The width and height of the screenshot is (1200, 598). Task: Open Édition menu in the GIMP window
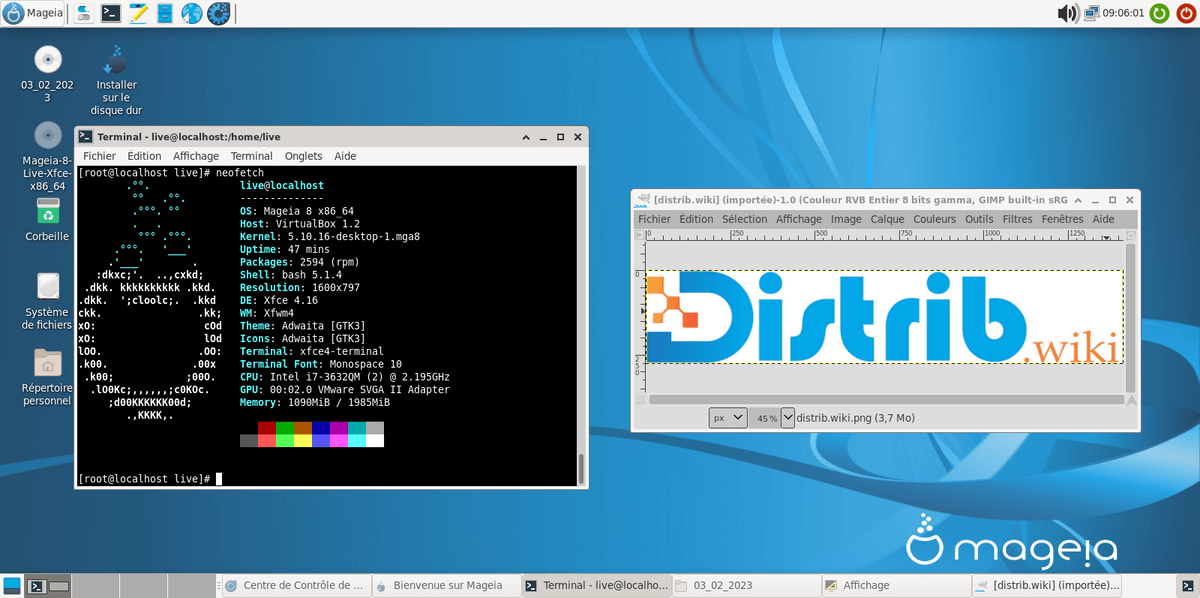[x=697, y=219]
